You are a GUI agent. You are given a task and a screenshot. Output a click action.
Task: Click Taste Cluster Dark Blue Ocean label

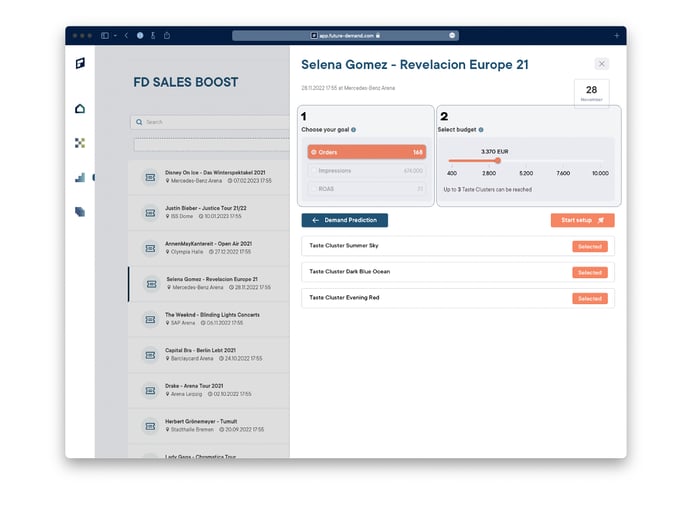click(349, 272)
